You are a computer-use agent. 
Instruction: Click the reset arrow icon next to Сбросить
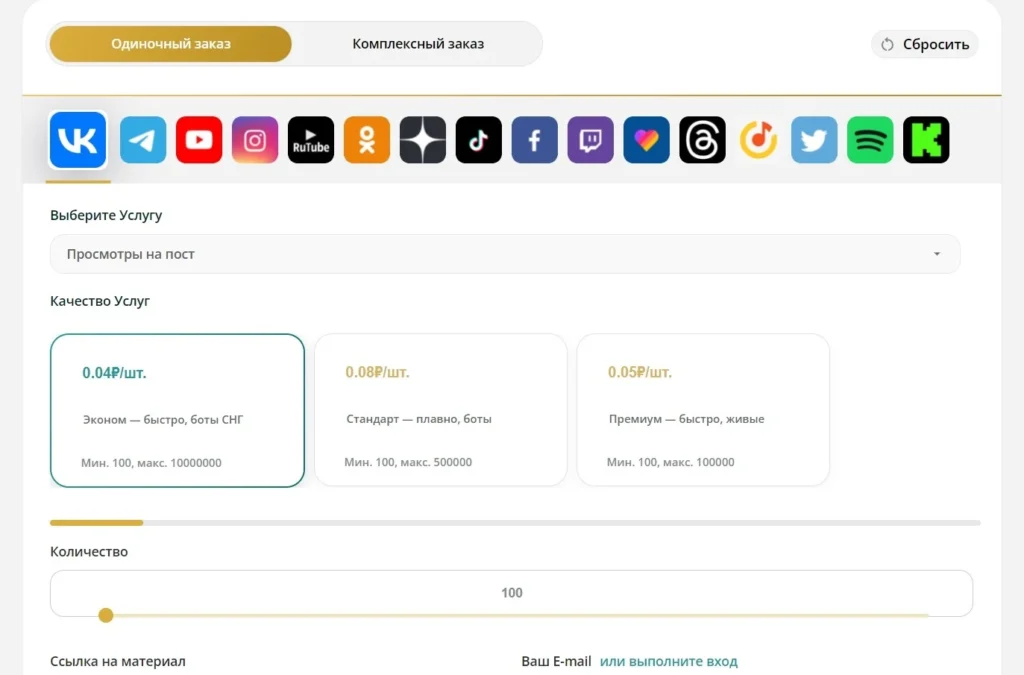tap(887, 44)
